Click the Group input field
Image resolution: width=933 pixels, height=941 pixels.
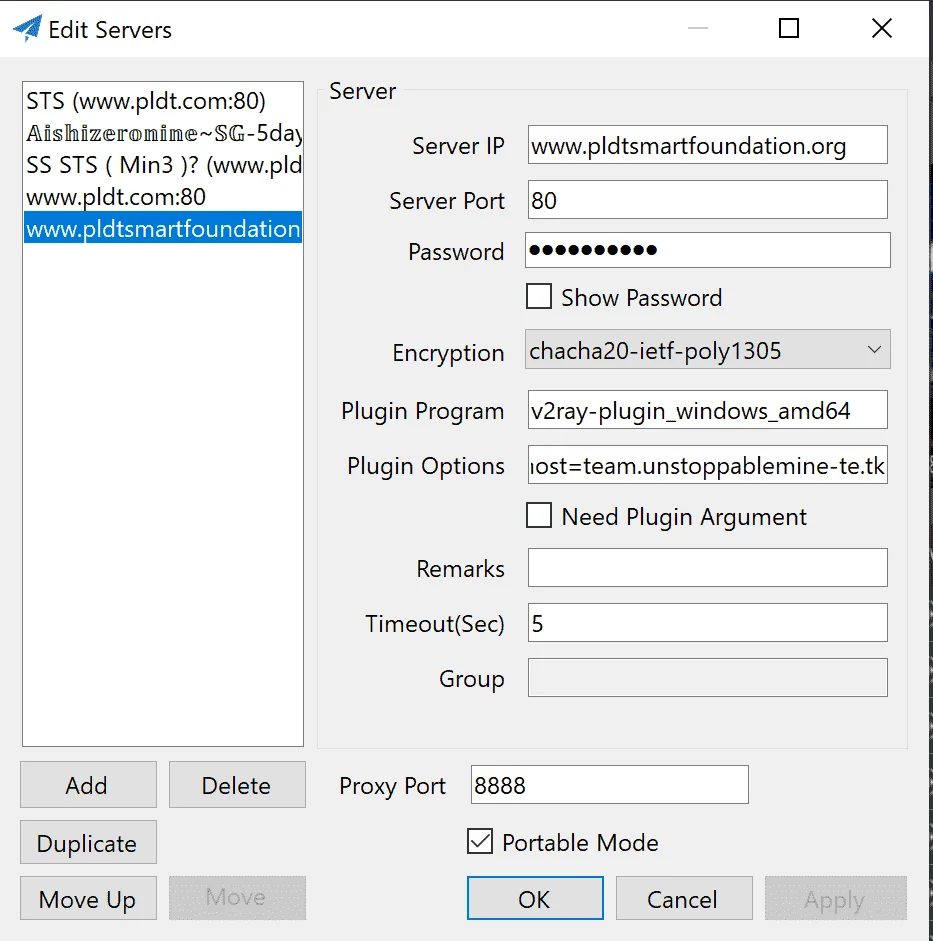707,678
